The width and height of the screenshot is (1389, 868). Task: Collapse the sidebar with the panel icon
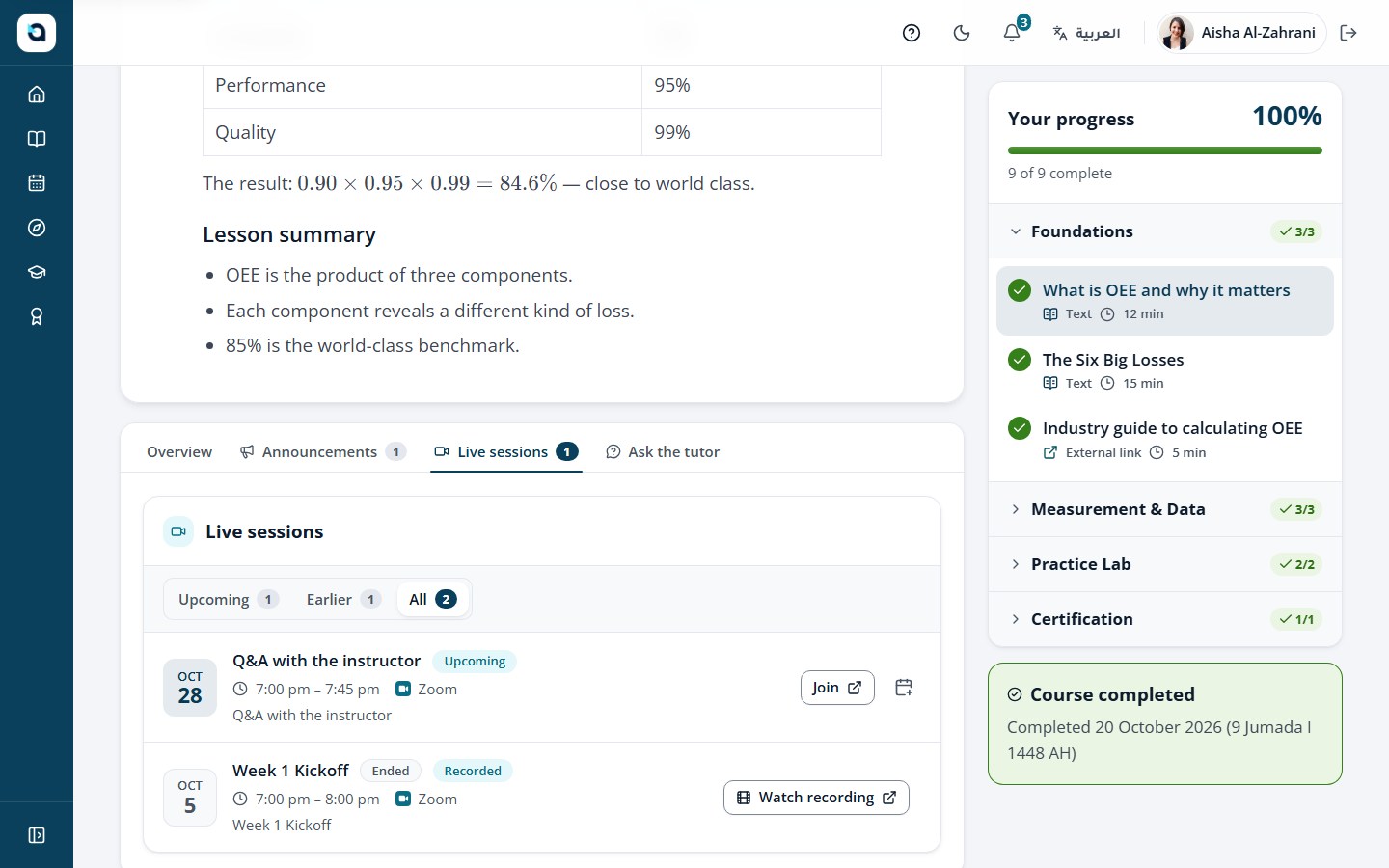click(37, 835)
